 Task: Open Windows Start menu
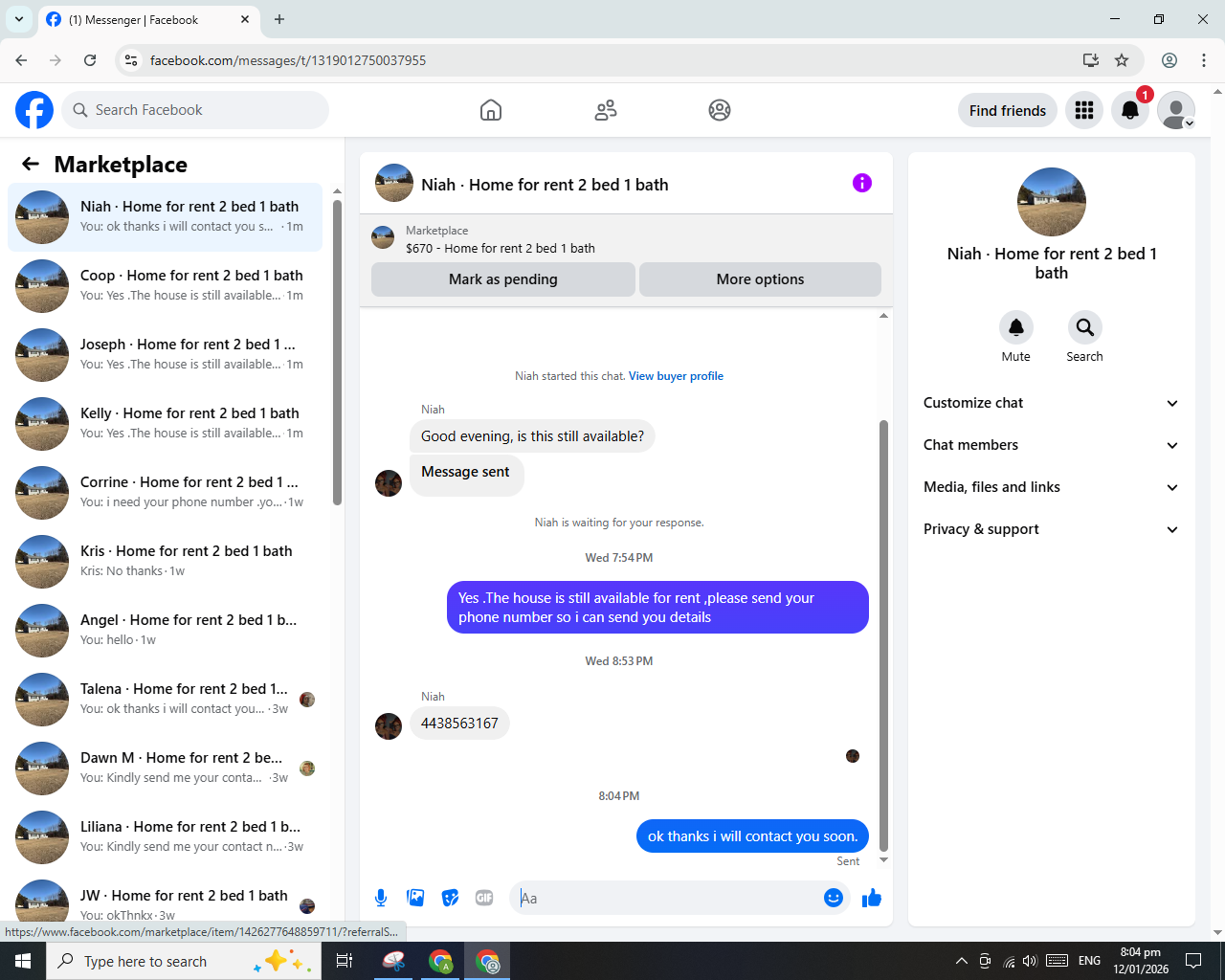(x=23, y=961)
